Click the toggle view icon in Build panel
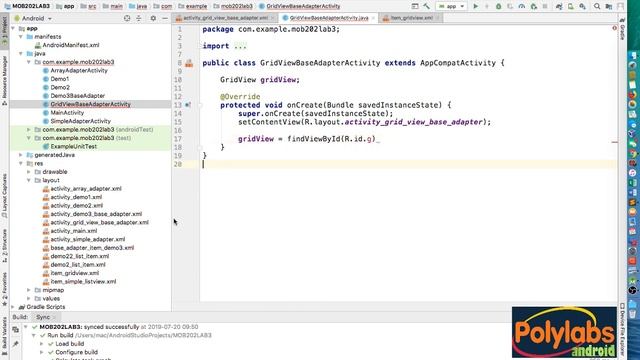Screen dimensions: 640x360 pyautogui.click(x=16, y=329)
